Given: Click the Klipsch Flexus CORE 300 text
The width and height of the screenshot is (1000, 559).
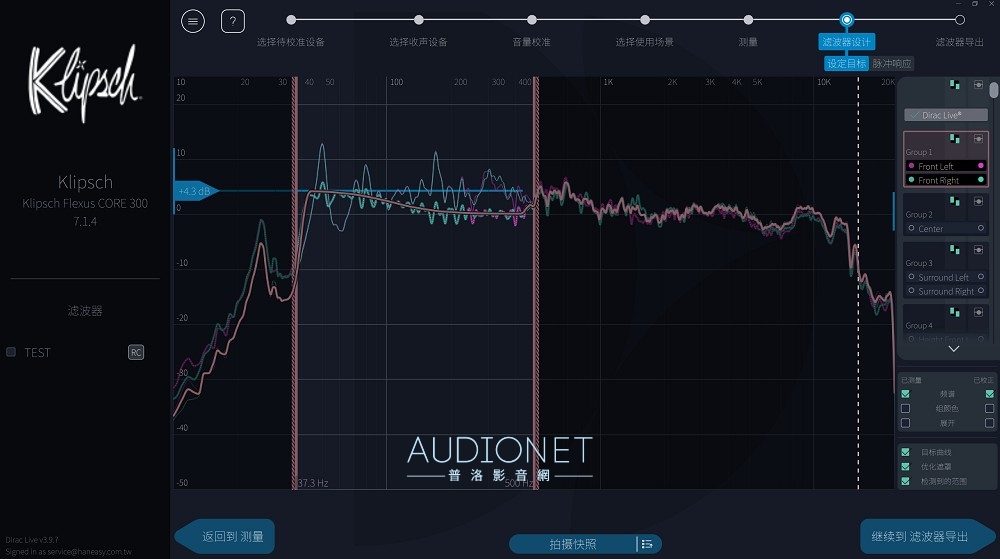Looking at the screenshot, I should pyautogui.click(x=85, y=203).
